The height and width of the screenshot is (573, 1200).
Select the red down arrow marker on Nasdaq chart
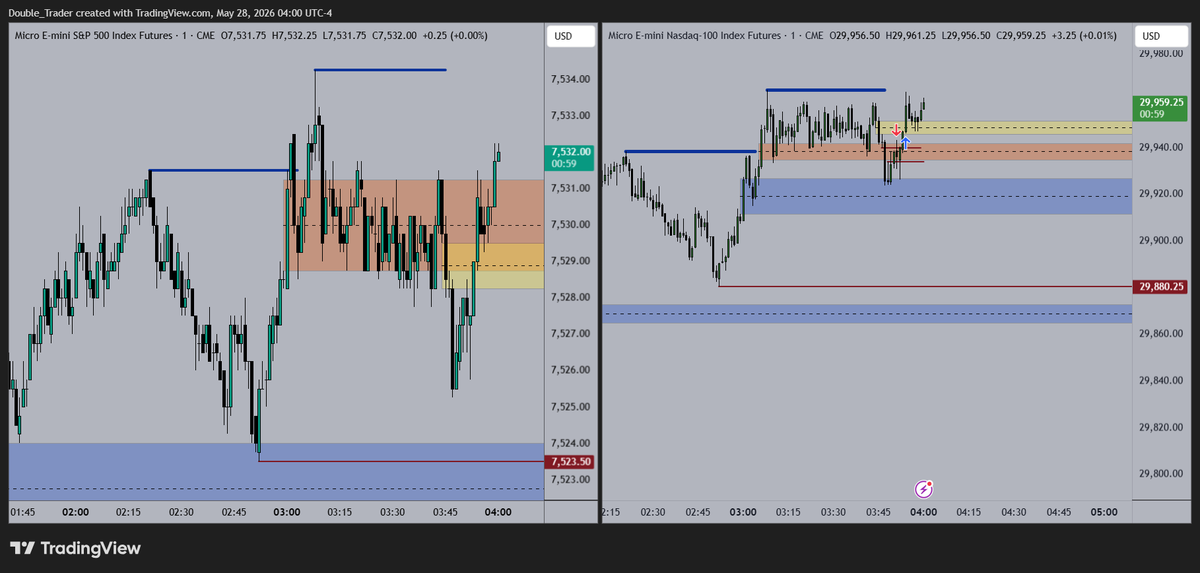point(897,130)
